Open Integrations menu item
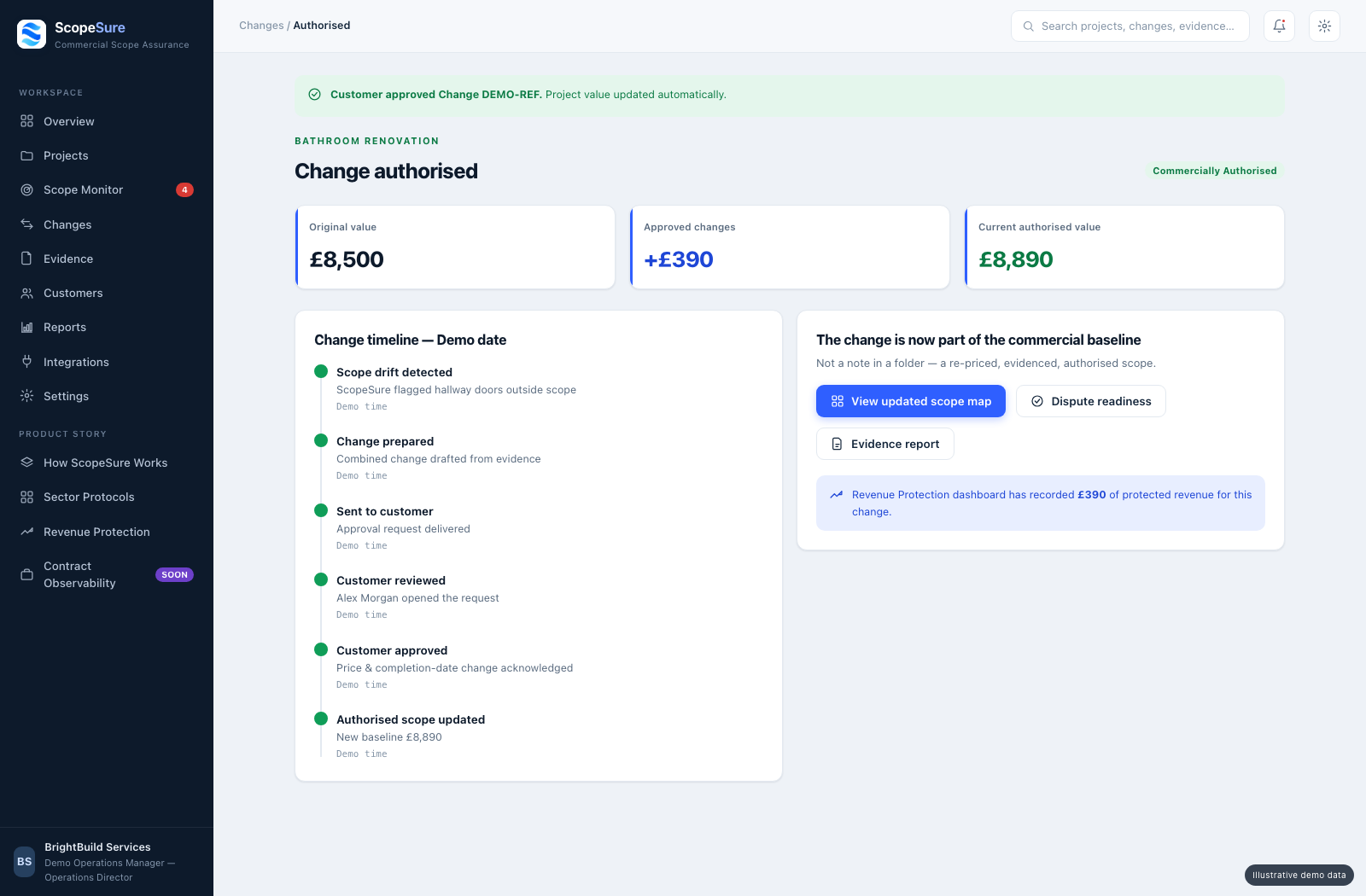This screenshot has width=1366, height=896. click(107, 362)
